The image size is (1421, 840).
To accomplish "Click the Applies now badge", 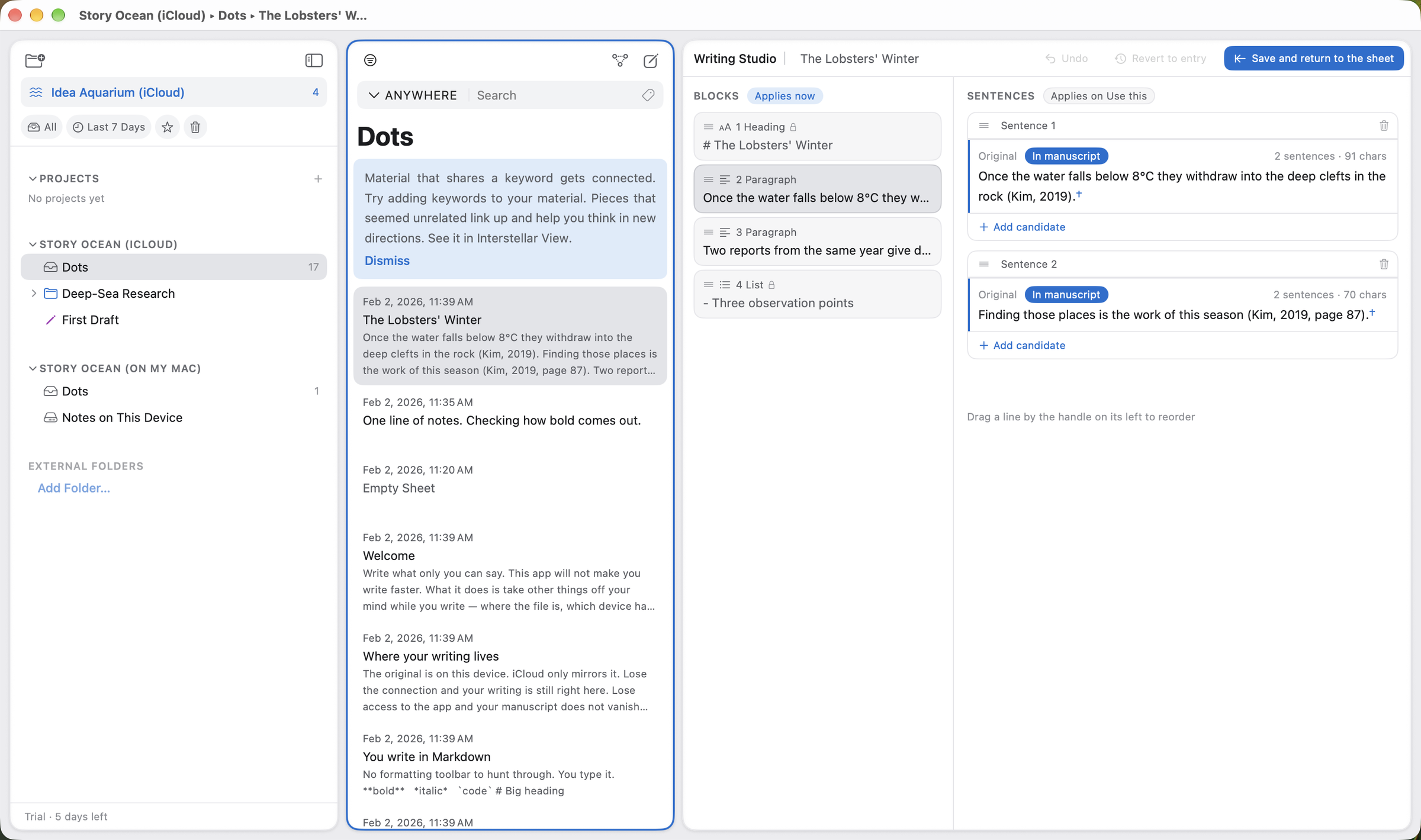I will [785, 96].
